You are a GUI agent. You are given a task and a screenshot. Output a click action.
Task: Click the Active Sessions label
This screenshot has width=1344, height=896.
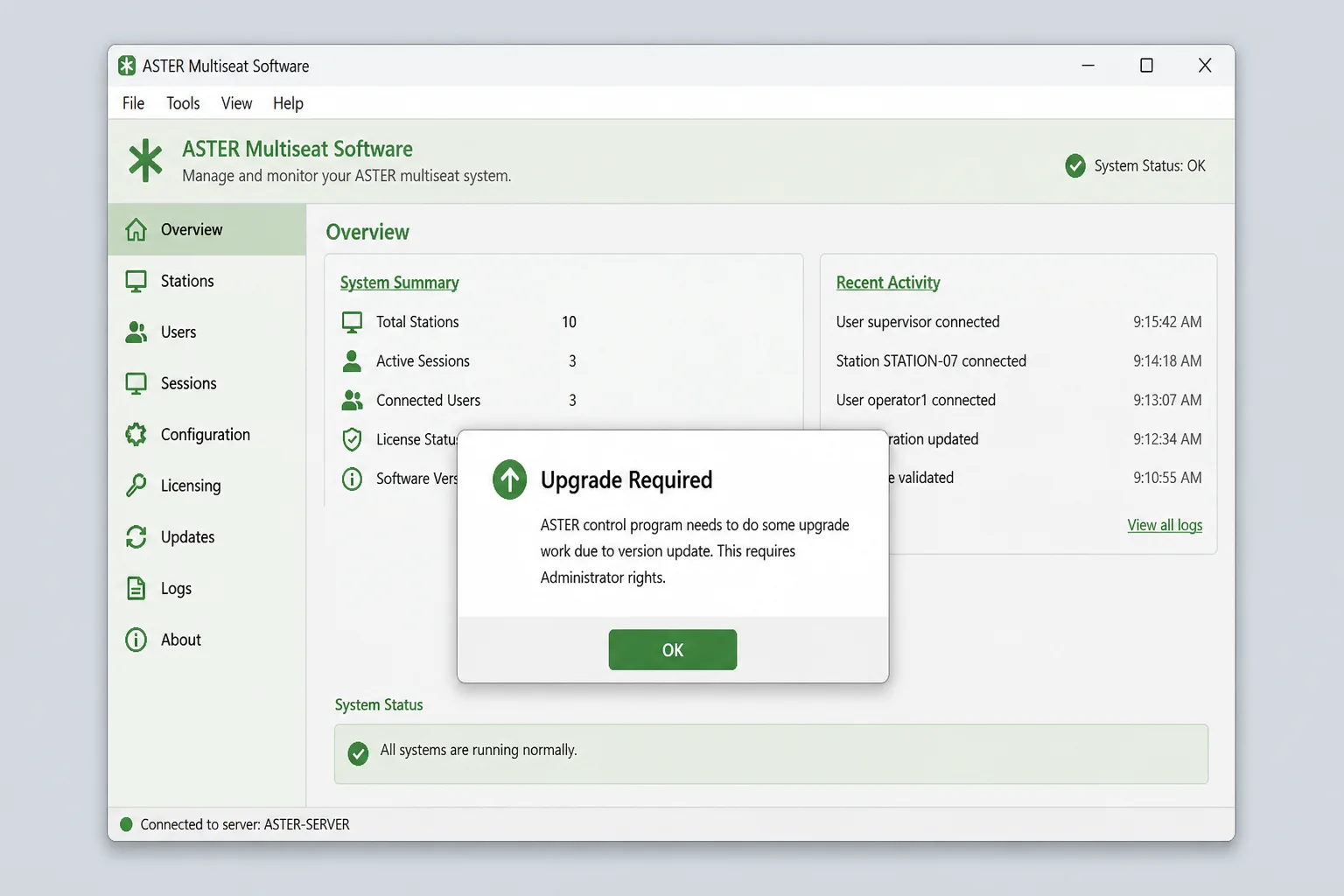(423, 360)
